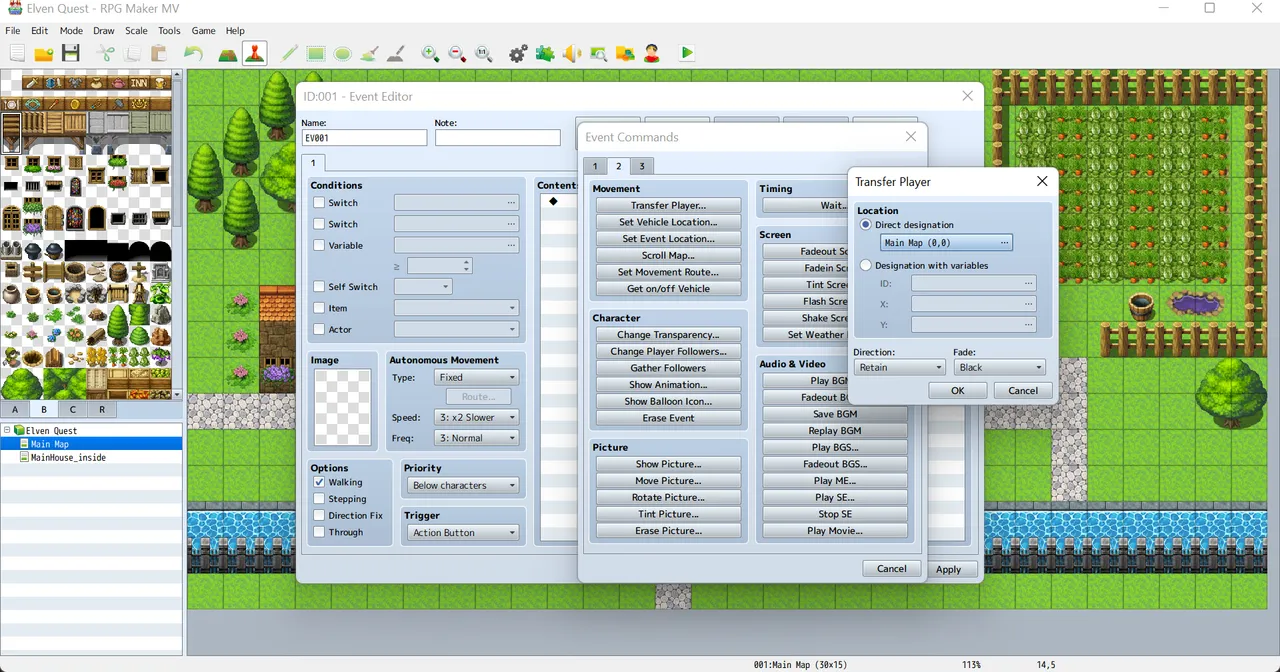Open the Autonomous Movement Type dropdown

point(477,378)
